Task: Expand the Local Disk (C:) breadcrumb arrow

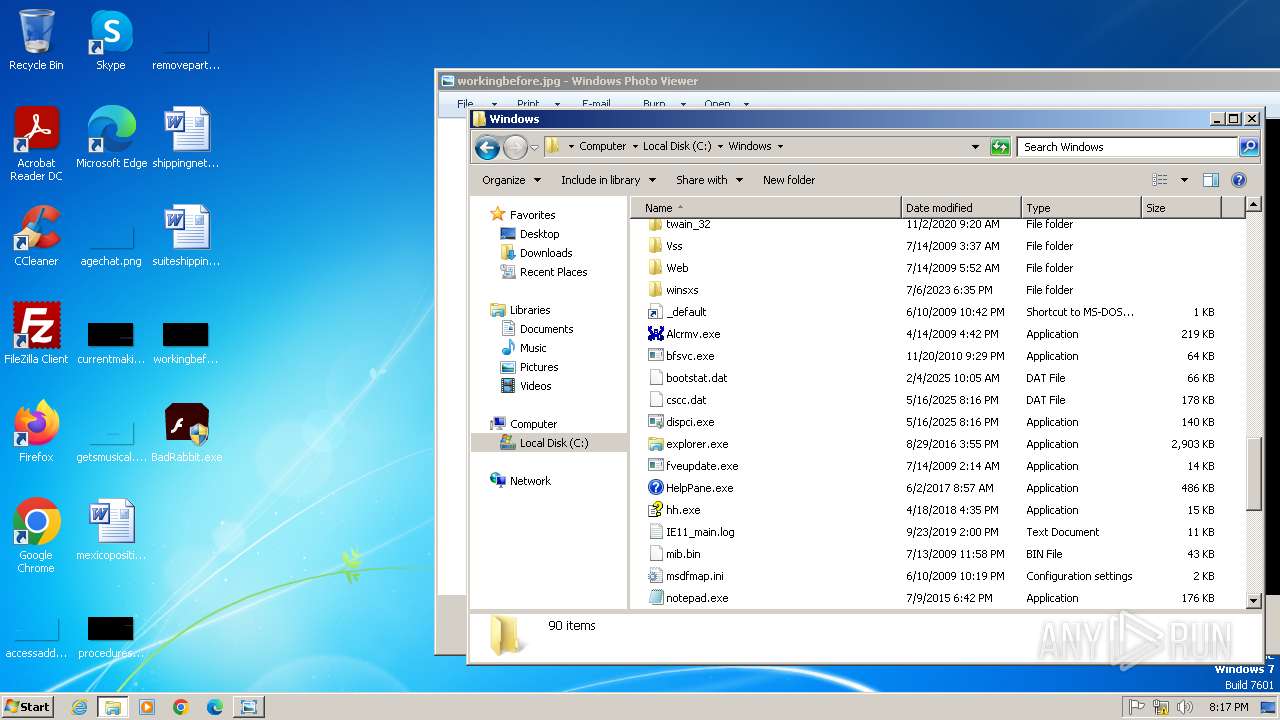Action: 719,146
